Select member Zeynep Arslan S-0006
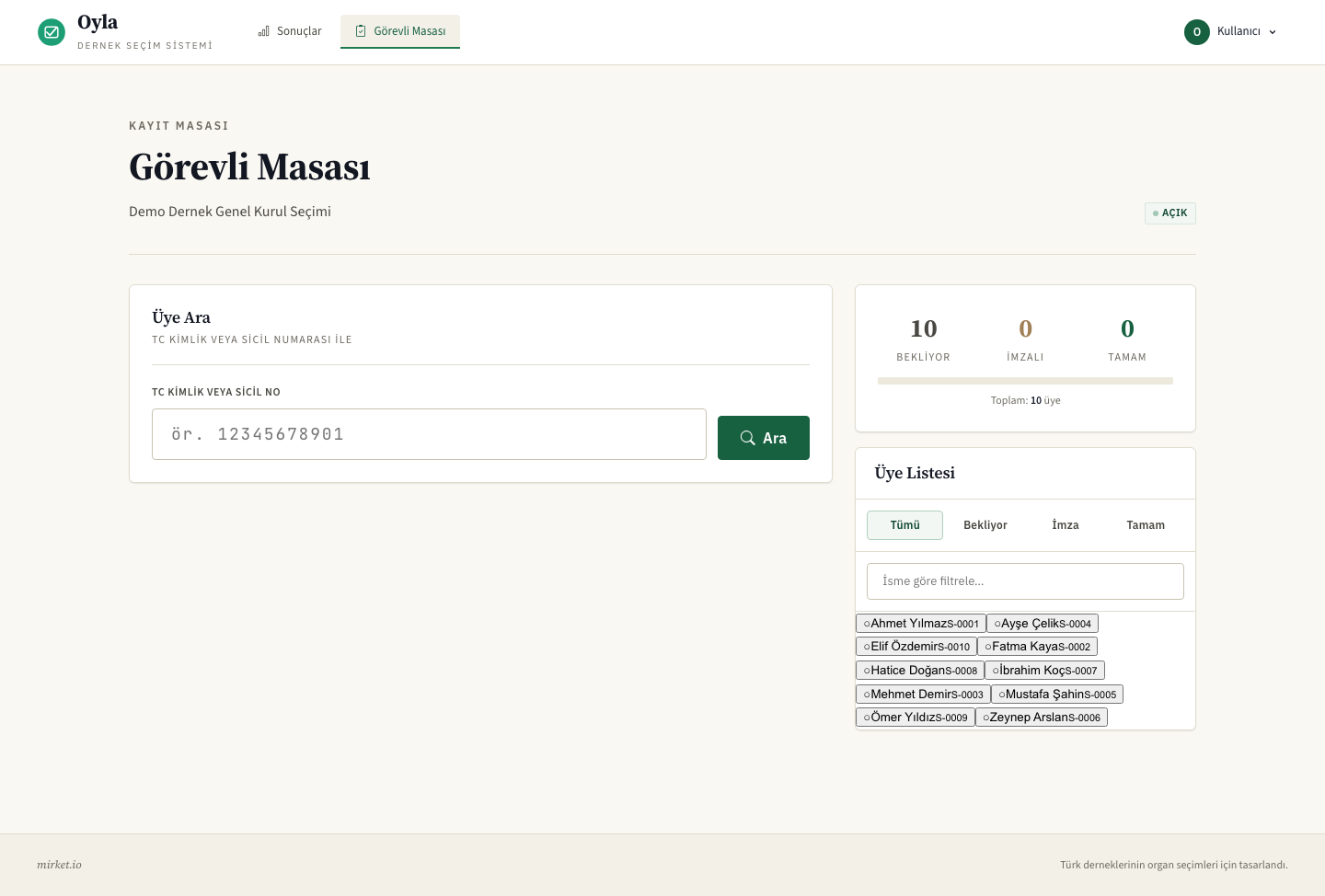 1042,718
